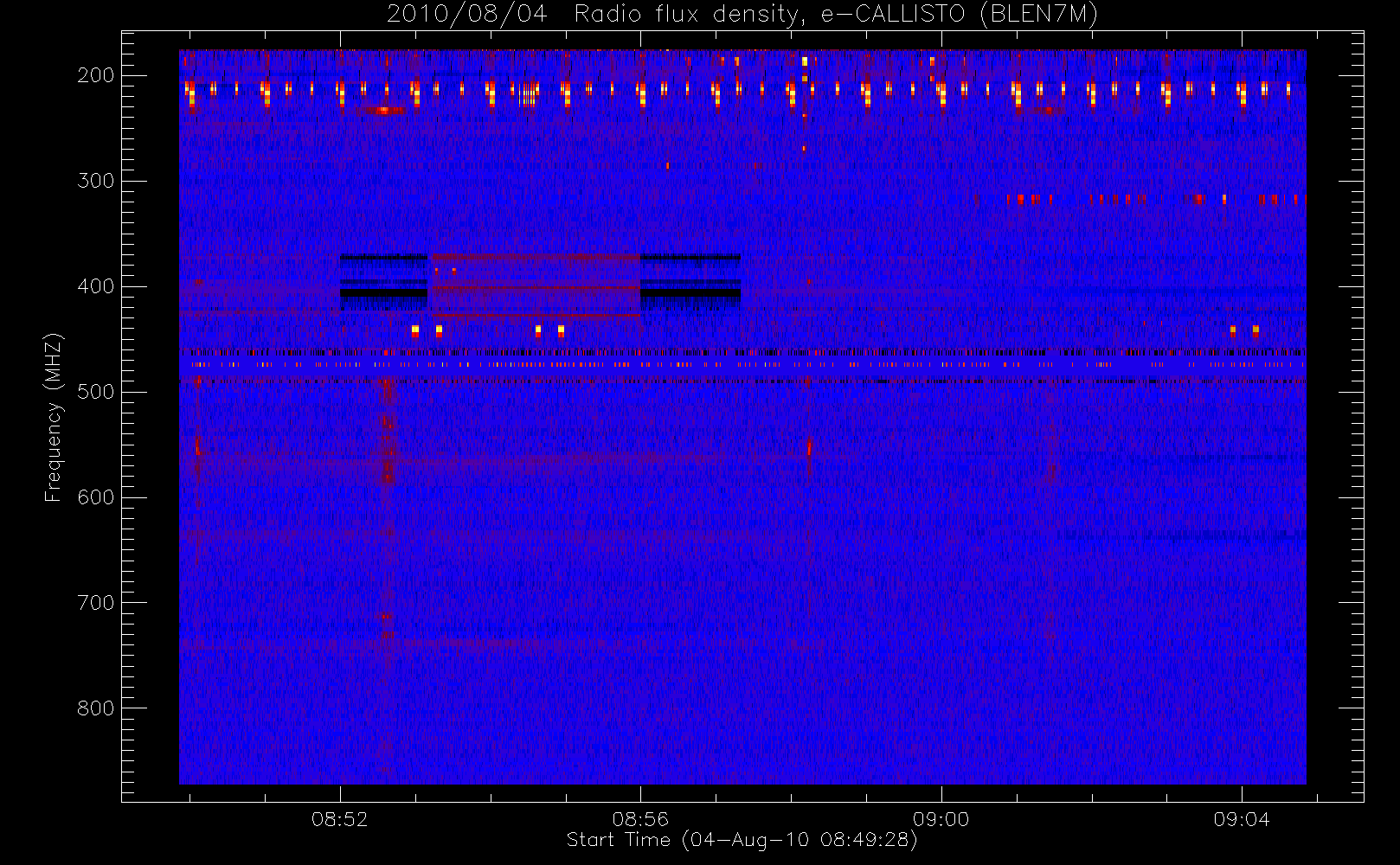The width and height of the screenshot is (1400, 865).
Task: Click the 09:00 time tick label
Action: click(941, 819)
